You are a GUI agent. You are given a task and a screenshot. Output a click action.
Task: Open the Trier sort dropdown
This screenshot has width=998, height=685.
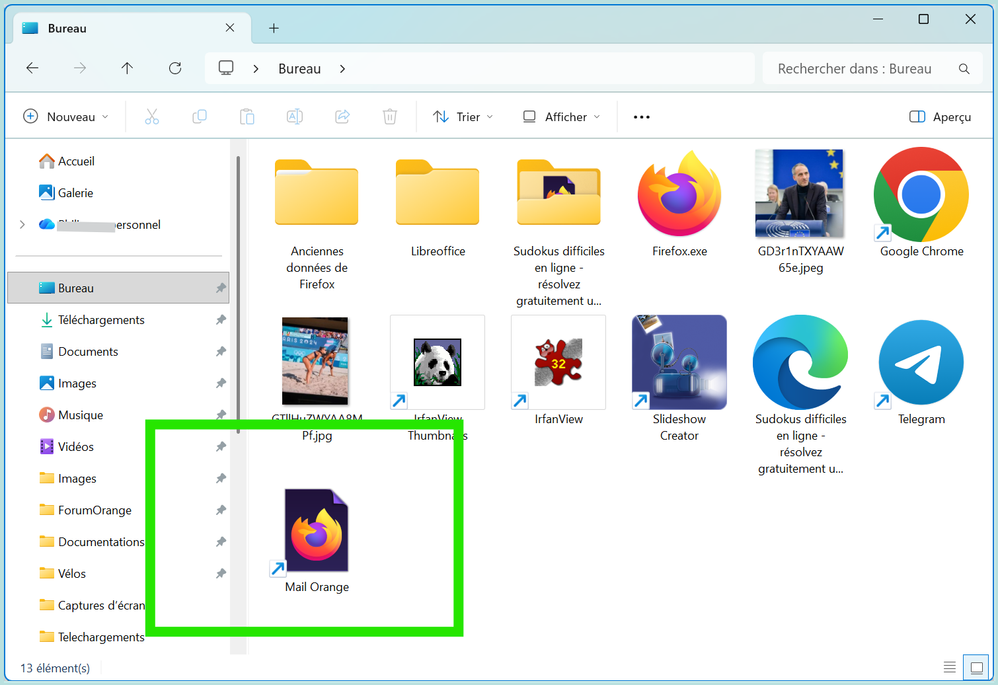tap(463, 117)
